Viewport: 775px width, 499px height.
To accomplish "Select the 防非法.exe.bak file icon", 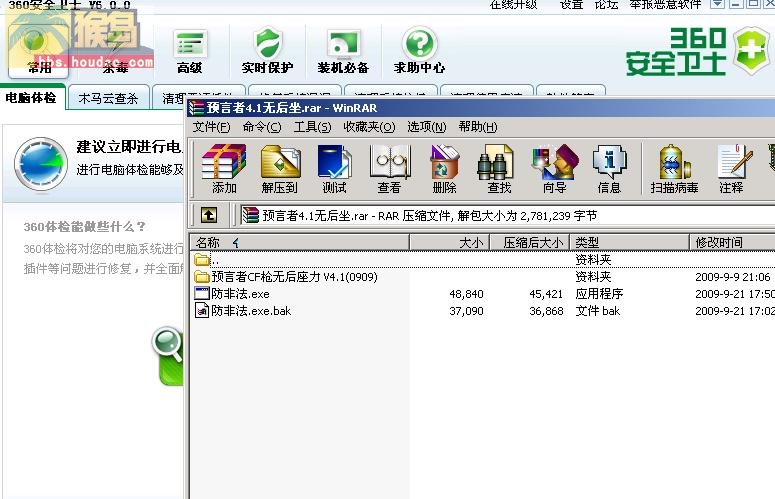I will (x=202, y=311).
